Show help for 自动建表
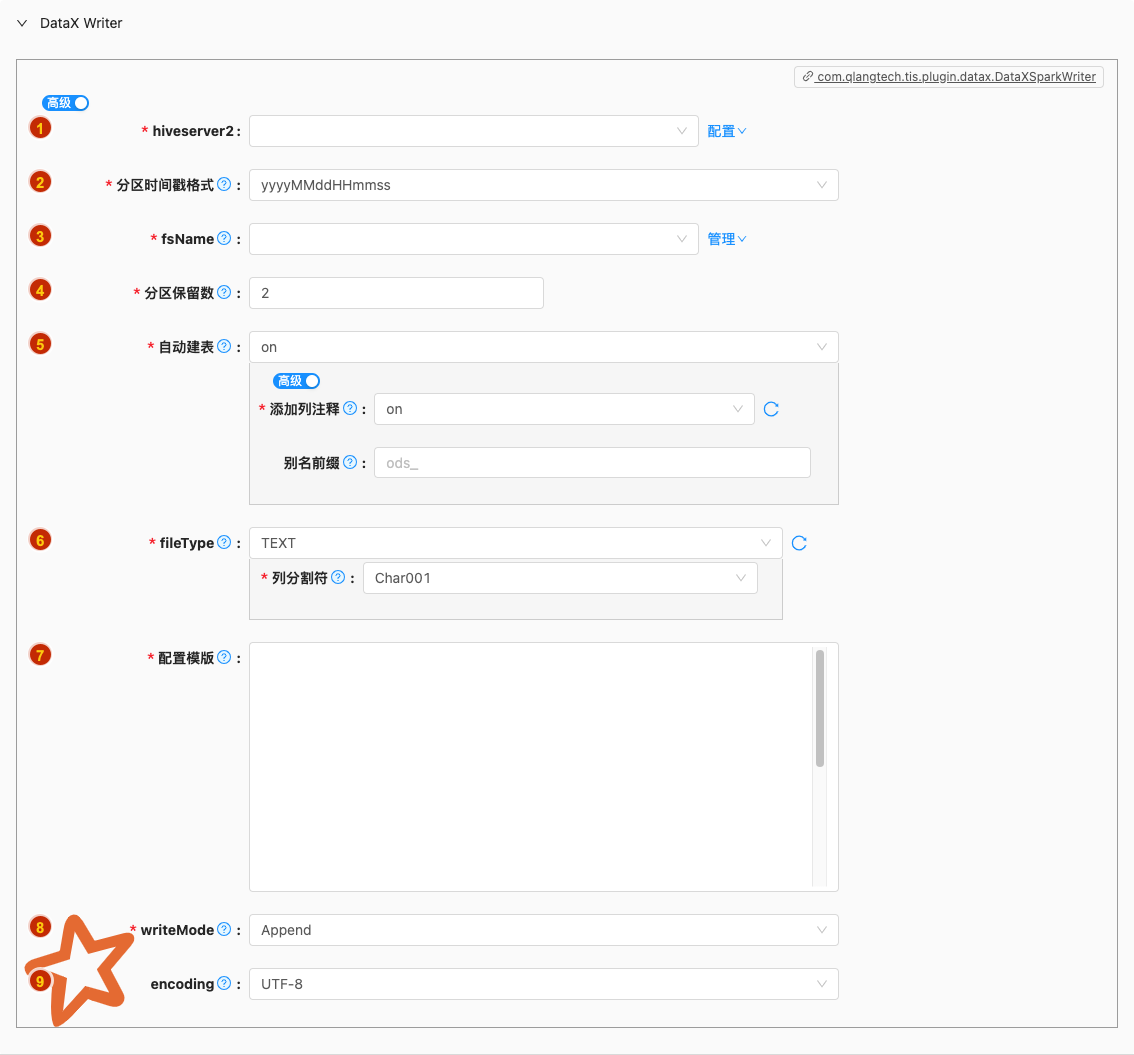The image size is (1134, 1055). coord(224,346)
